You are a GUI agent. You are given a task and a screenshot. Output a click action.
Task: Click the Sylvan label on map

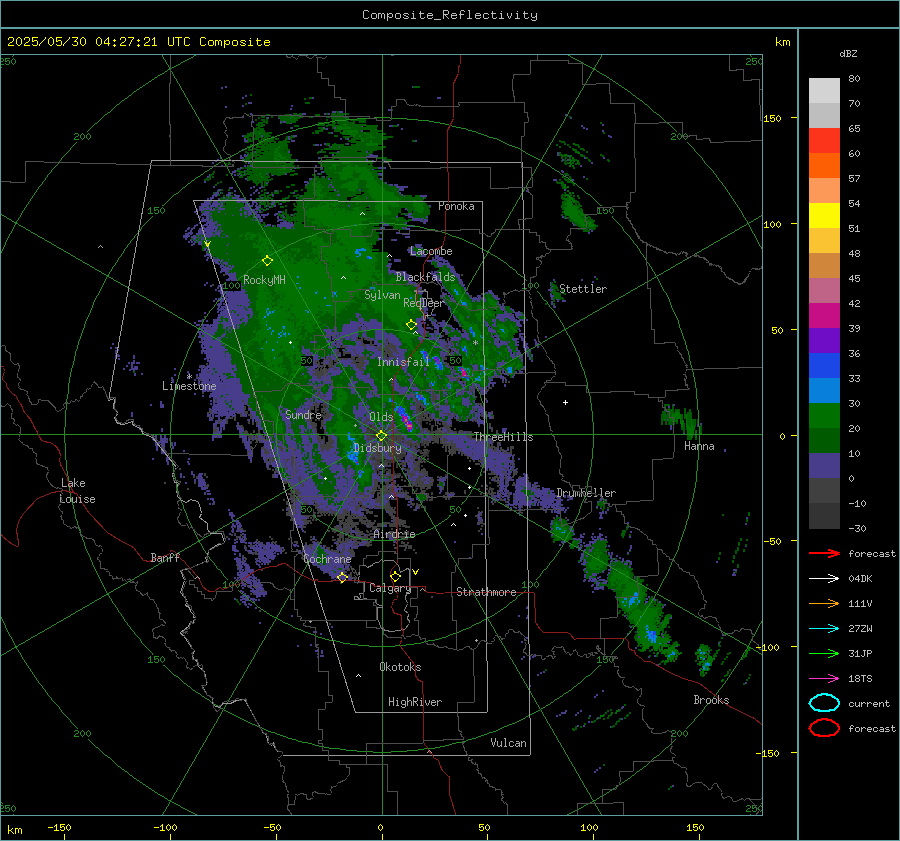[x=382, y=295]
